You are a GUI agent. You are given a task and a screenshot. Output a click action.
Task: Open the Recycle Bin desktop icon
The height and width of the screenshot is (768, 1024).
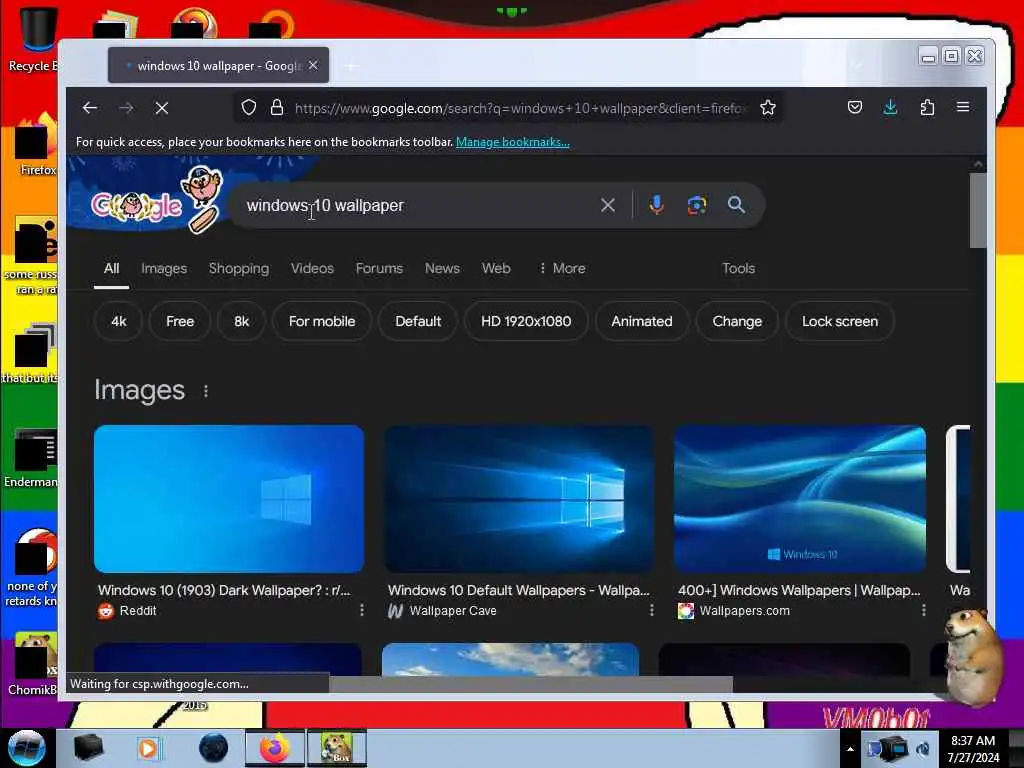pos(33,39)
